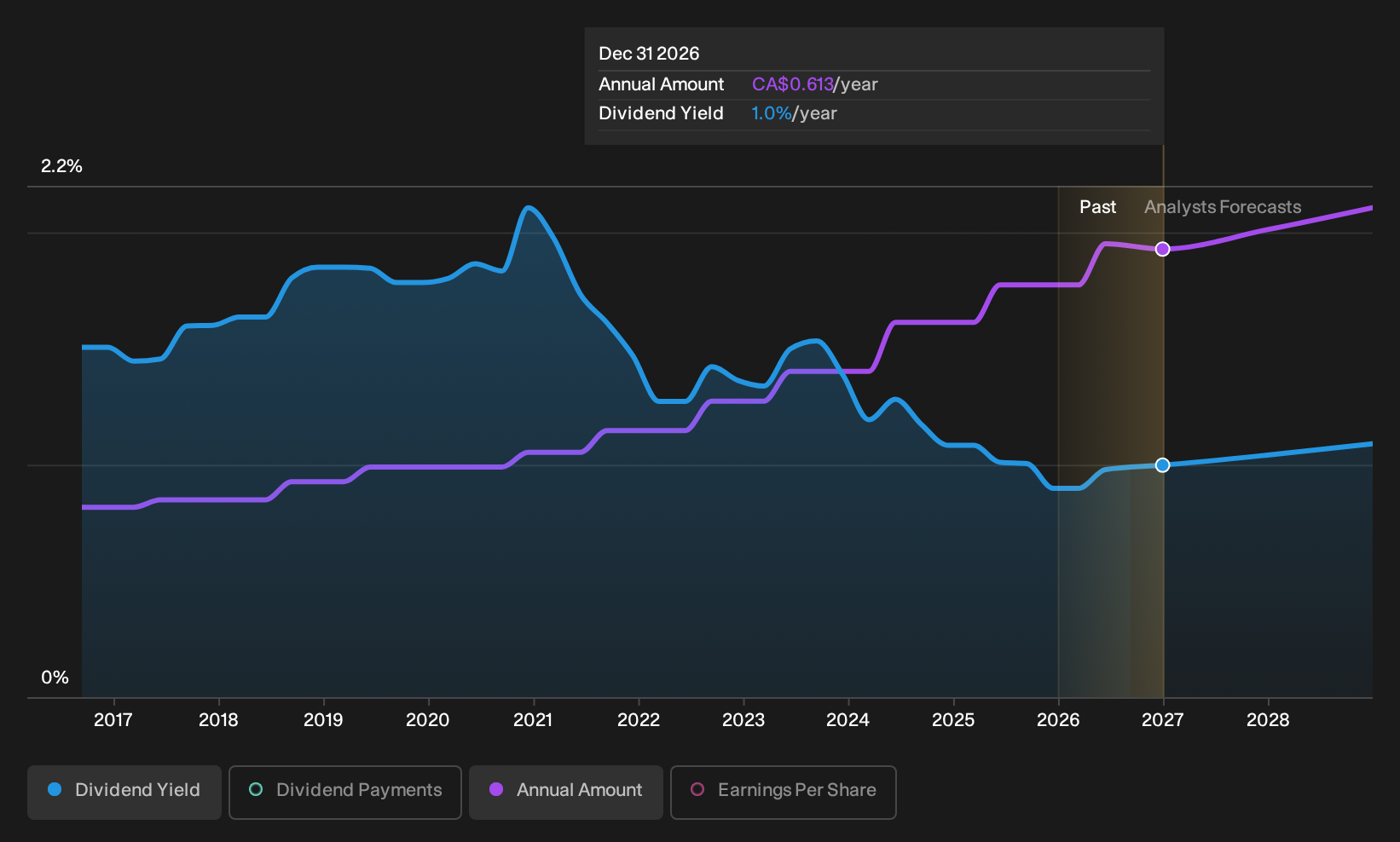Select the purple data point marker at 2027

[1162, 249]
